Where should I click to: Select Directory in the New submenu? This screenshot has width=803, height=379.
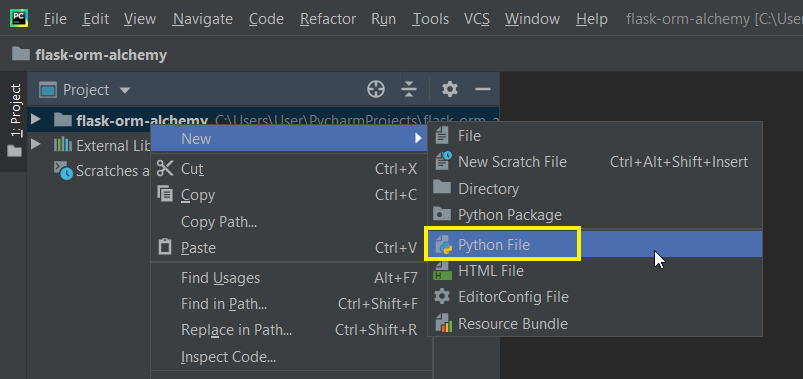(595, 188)
